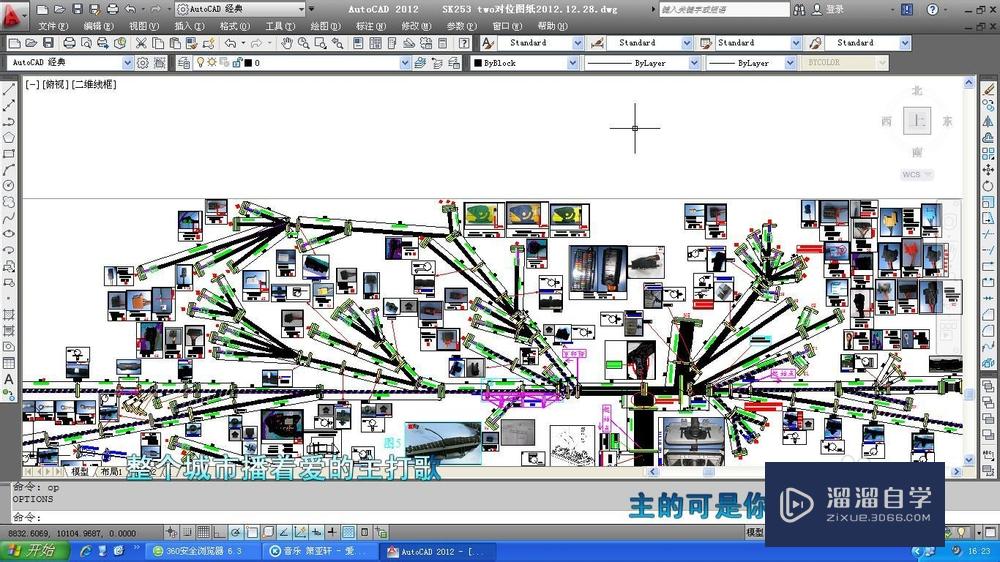The height and width of the screenshot is (562, 1000).
Task: Click the black ByBlock color swatch
Action: coord(477,63)
